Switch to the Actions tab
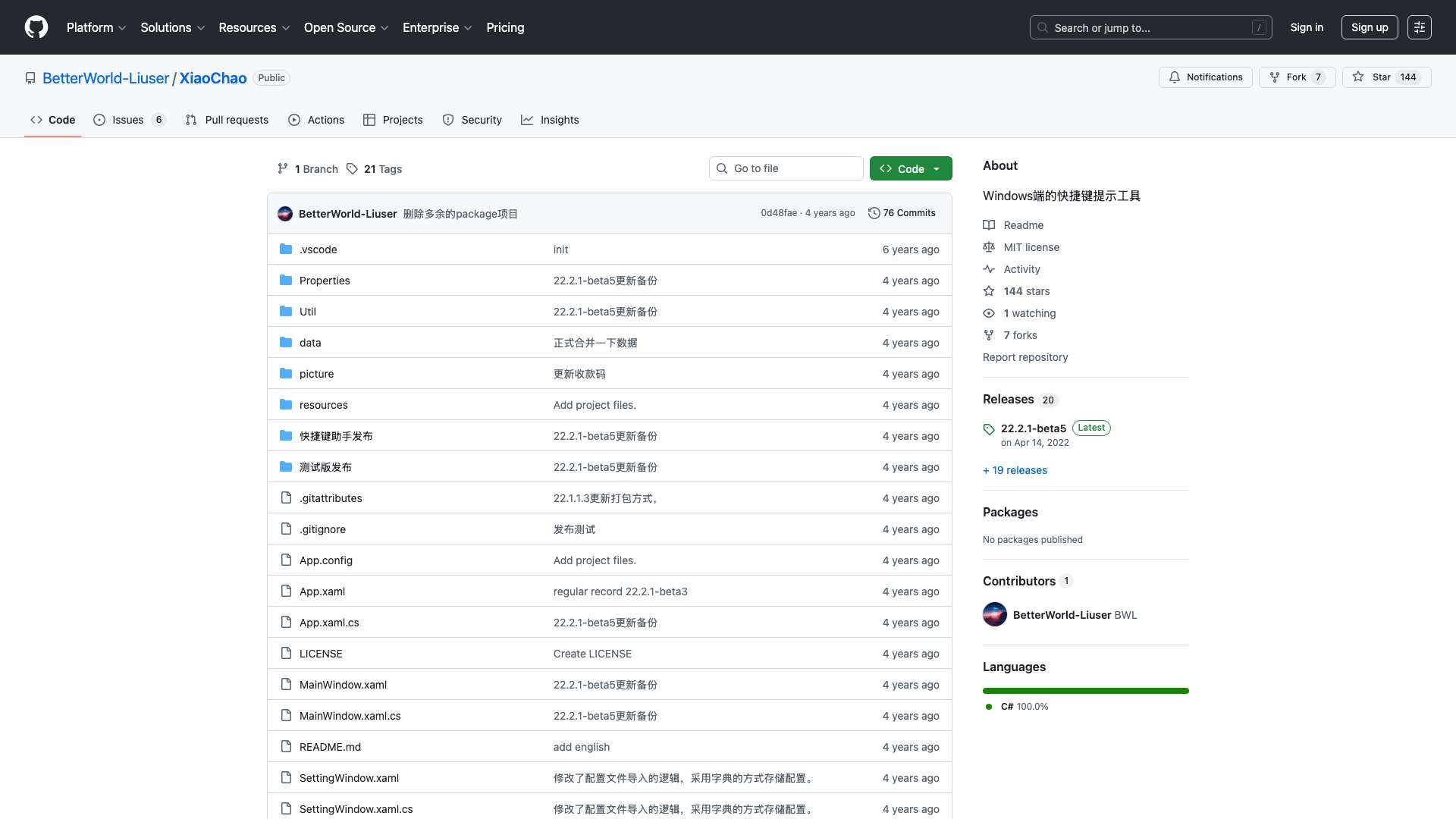Screen dimensions: 1456x819 click(x=316, y=120)
